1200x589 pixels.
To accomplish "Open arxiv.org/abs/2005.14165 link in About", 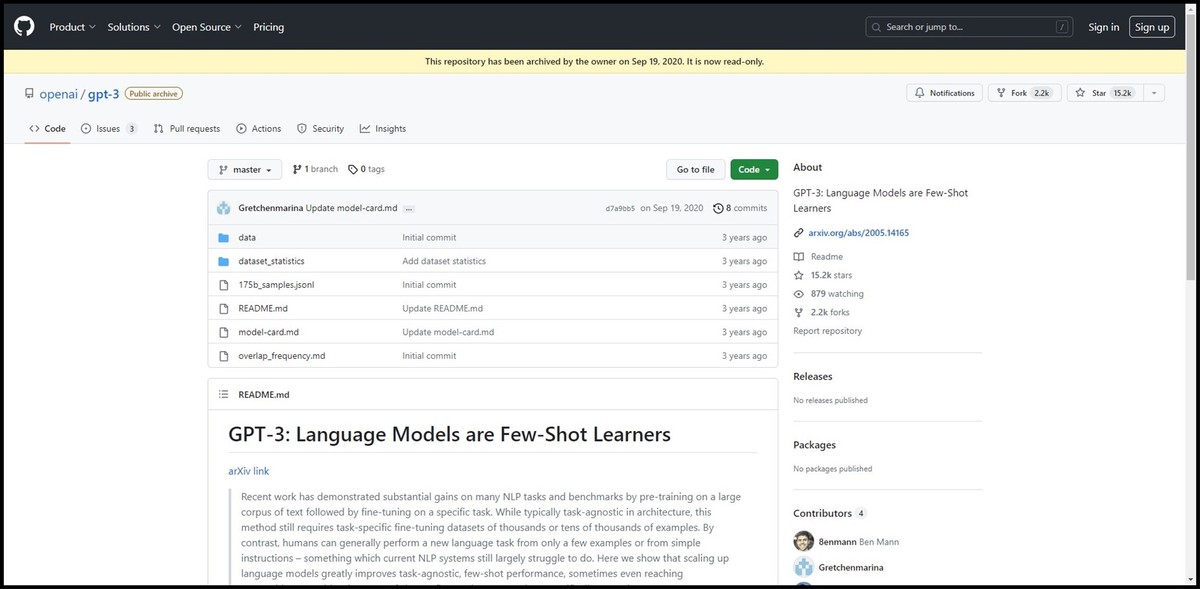I will (858, 233).
